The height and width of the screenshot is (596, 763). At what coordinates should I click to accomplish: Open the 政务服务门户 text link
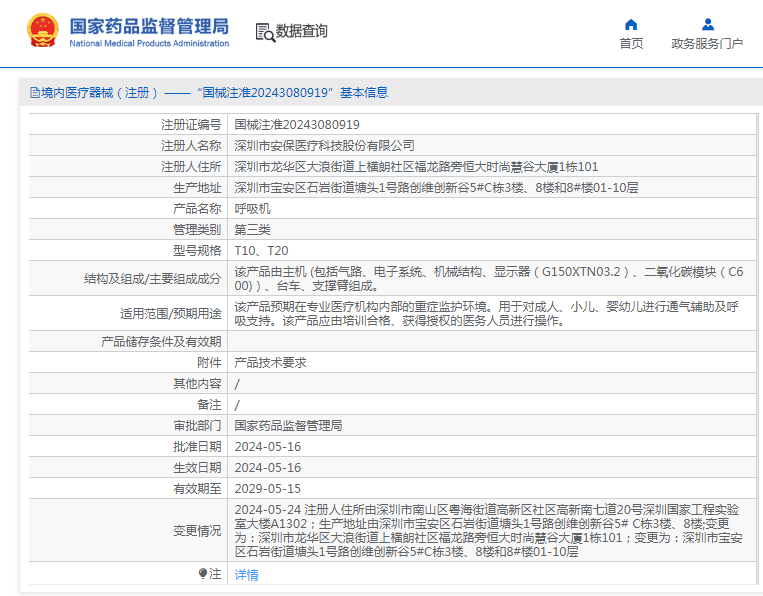707,44
